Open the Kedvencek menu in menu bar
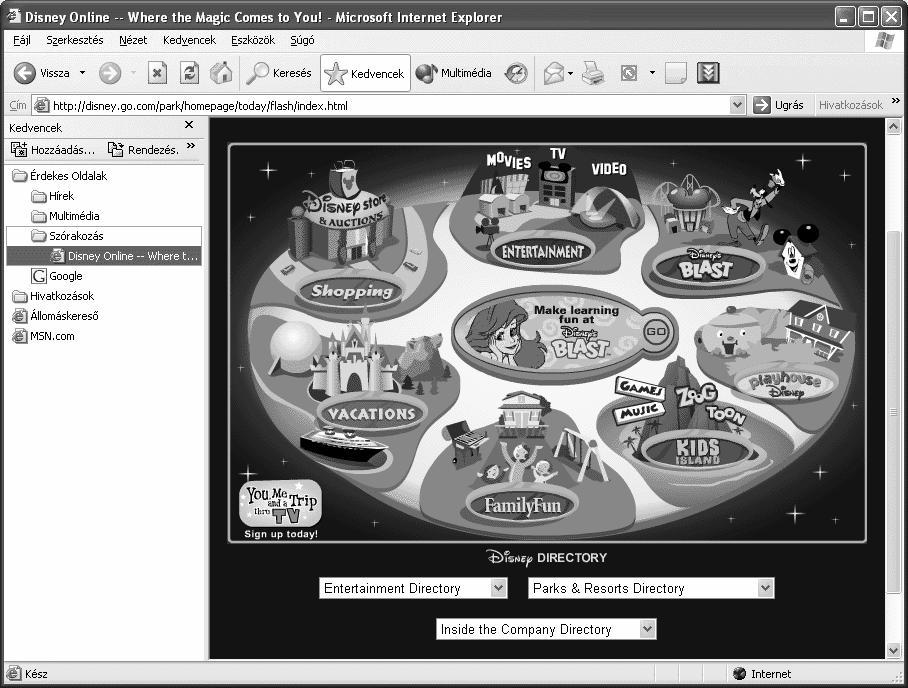This screenshot has height=688, width=908. click(189, 40)
